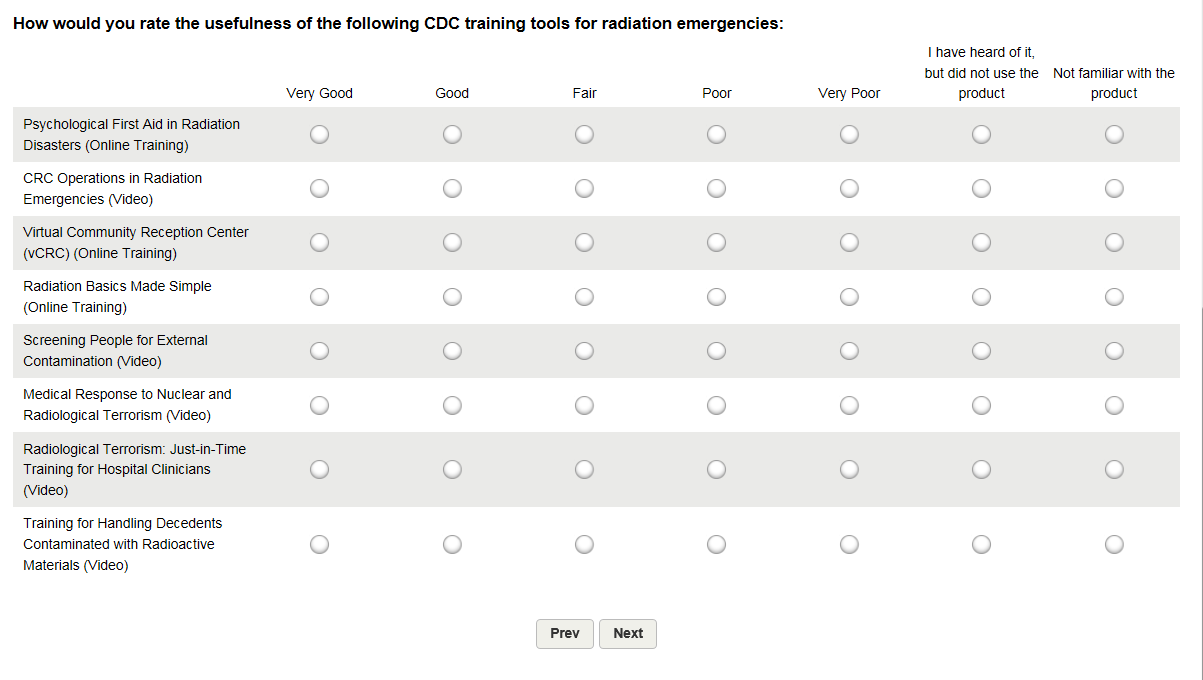Mark Handling Decedents training as not familiar
1203x680 pixels.
coord(1114,544)
